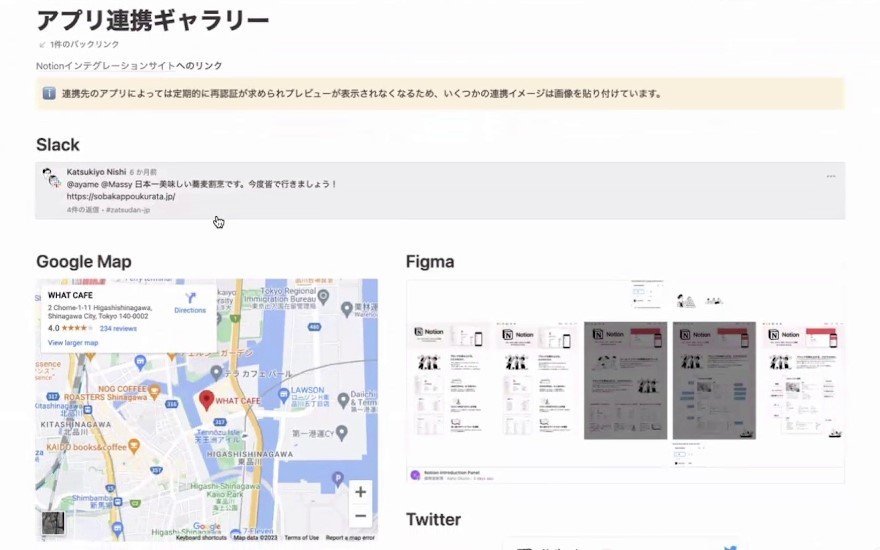Click the satellite view thumbnail on map

[x=53, y=523]
